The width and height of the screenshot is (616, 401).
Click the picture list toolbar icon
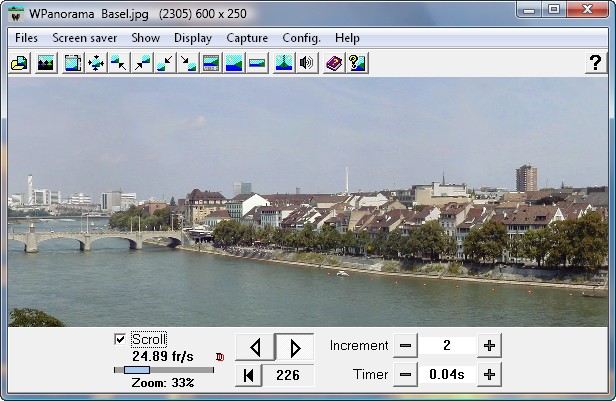pyautogui.click(x=46, y=63)
